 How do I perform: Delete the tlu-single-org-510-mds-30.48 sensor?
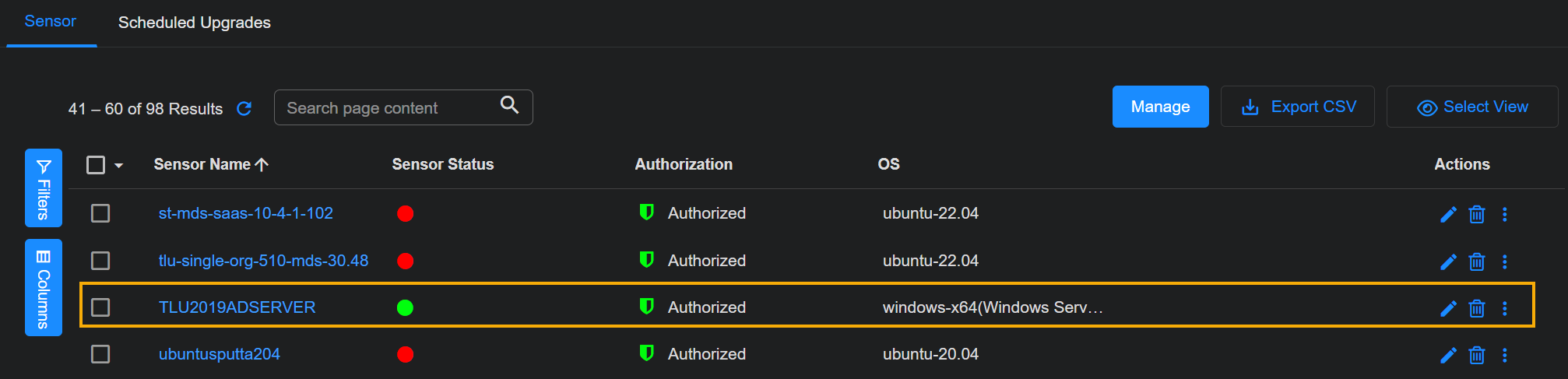click(1476, 261)
